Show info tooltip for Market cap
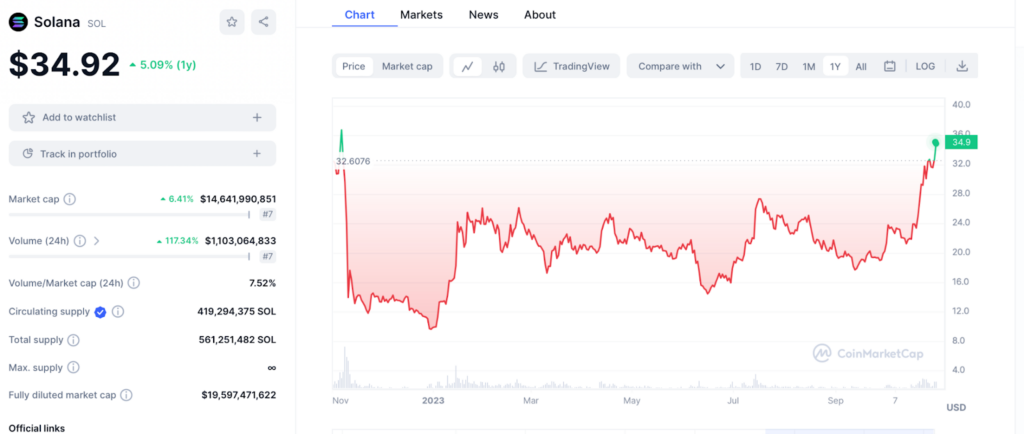The height and width of the screenshot is (434, 1024). pos(70,199)
